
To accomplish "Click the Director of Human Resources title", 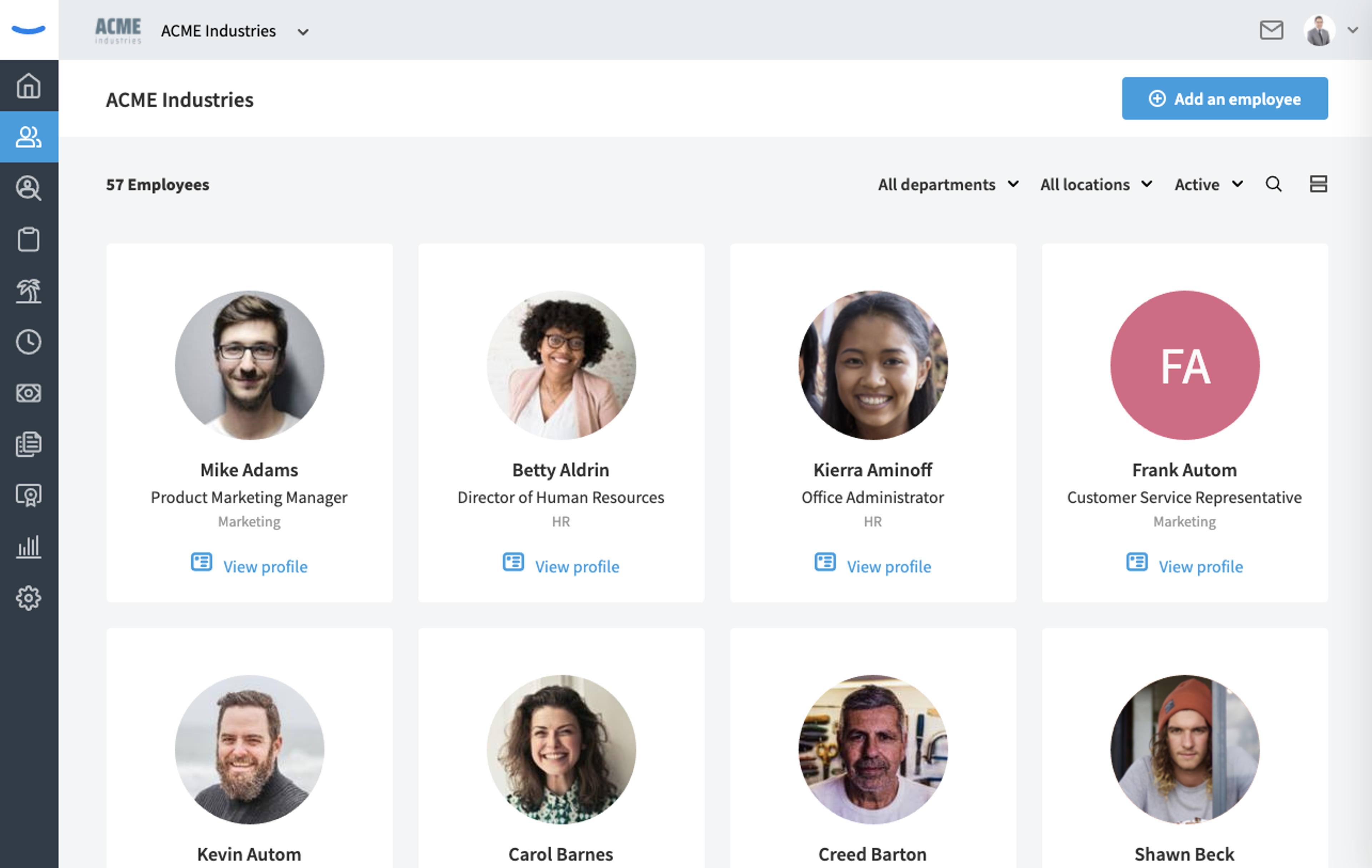I will pyautogui.click(x=561, y=497).
